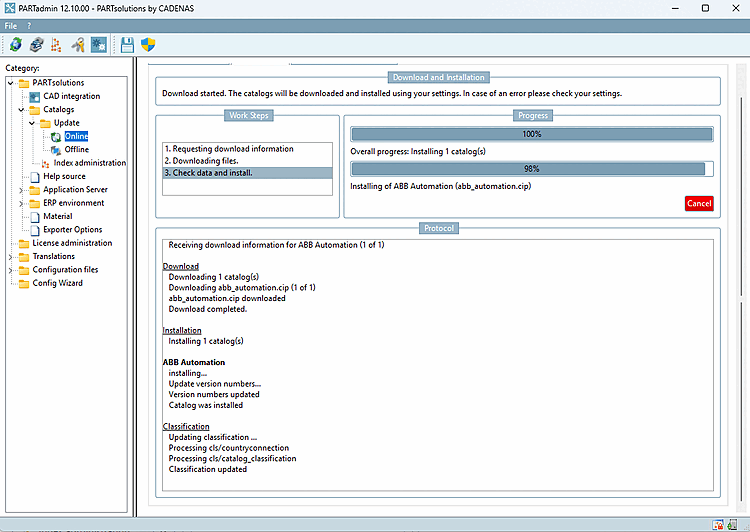
Task: Collapse the Catalogs folder
Action: pos(21,110)
